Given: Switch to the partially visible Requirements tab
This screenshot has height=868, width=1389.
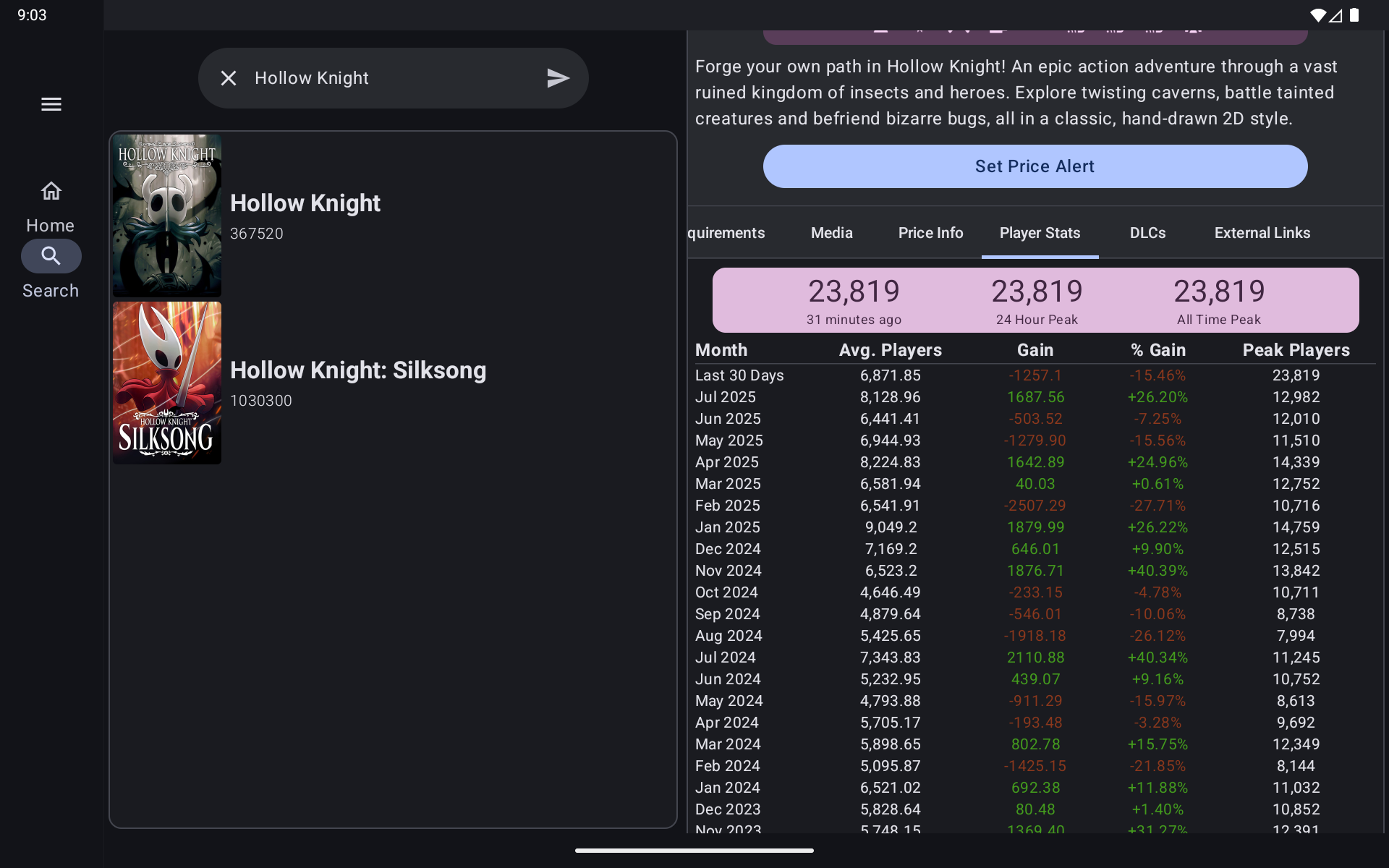Looking at the screenshot, I should pos(726,233).
